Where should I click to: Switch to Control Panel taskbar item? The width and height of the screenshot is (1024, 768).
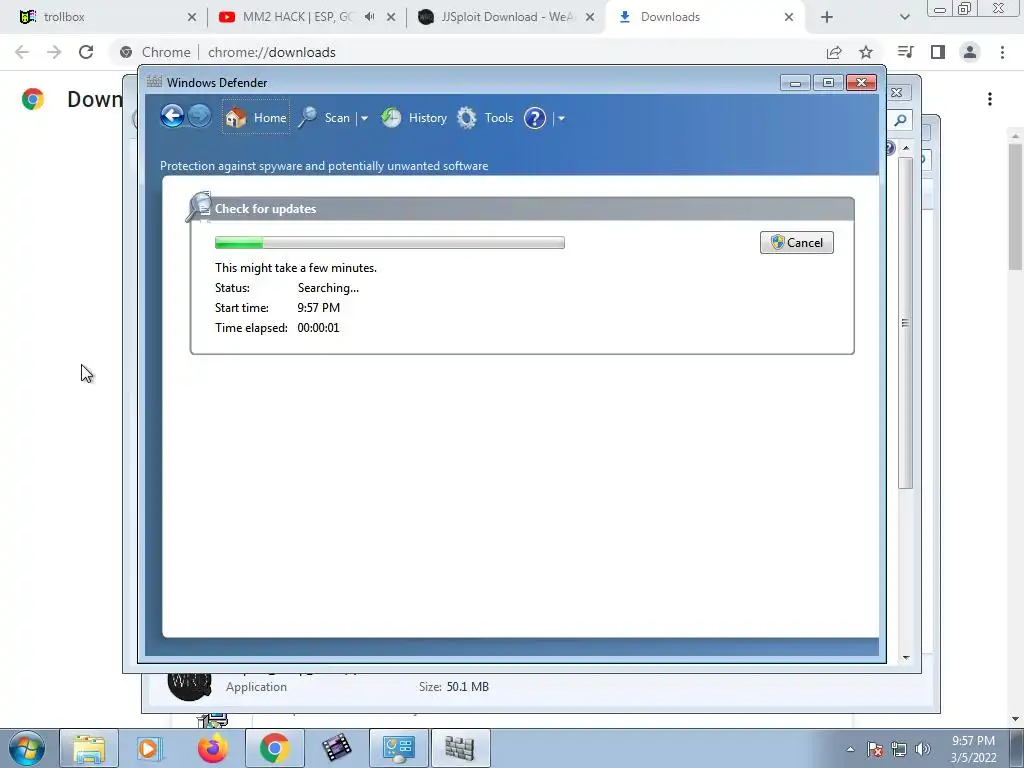coord(398,748)
